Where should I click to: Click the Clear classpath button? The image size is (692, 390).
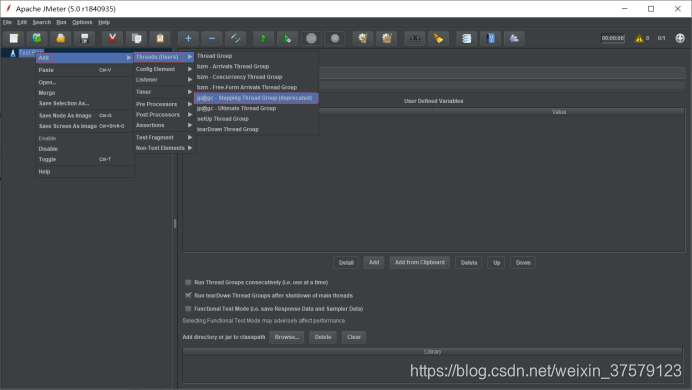click(354, 337)
